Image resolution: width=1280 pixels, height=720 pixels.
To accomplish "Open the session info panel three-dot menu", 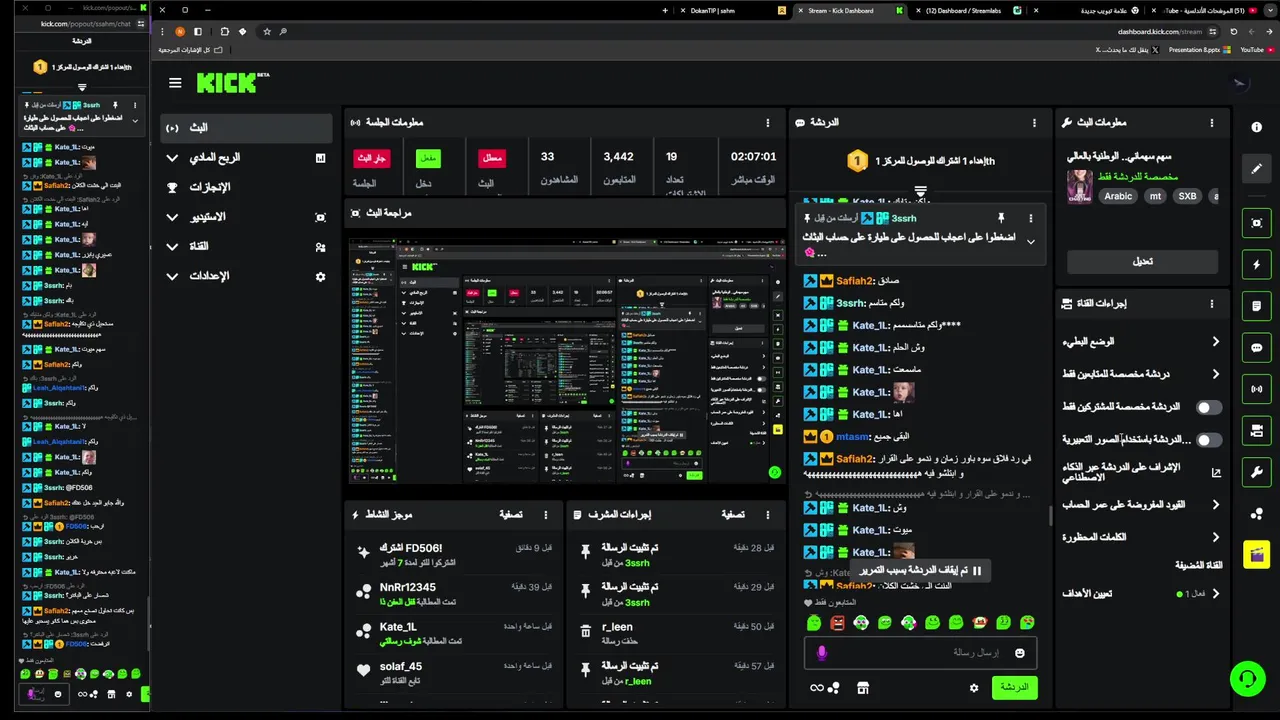I will [768, 122].
